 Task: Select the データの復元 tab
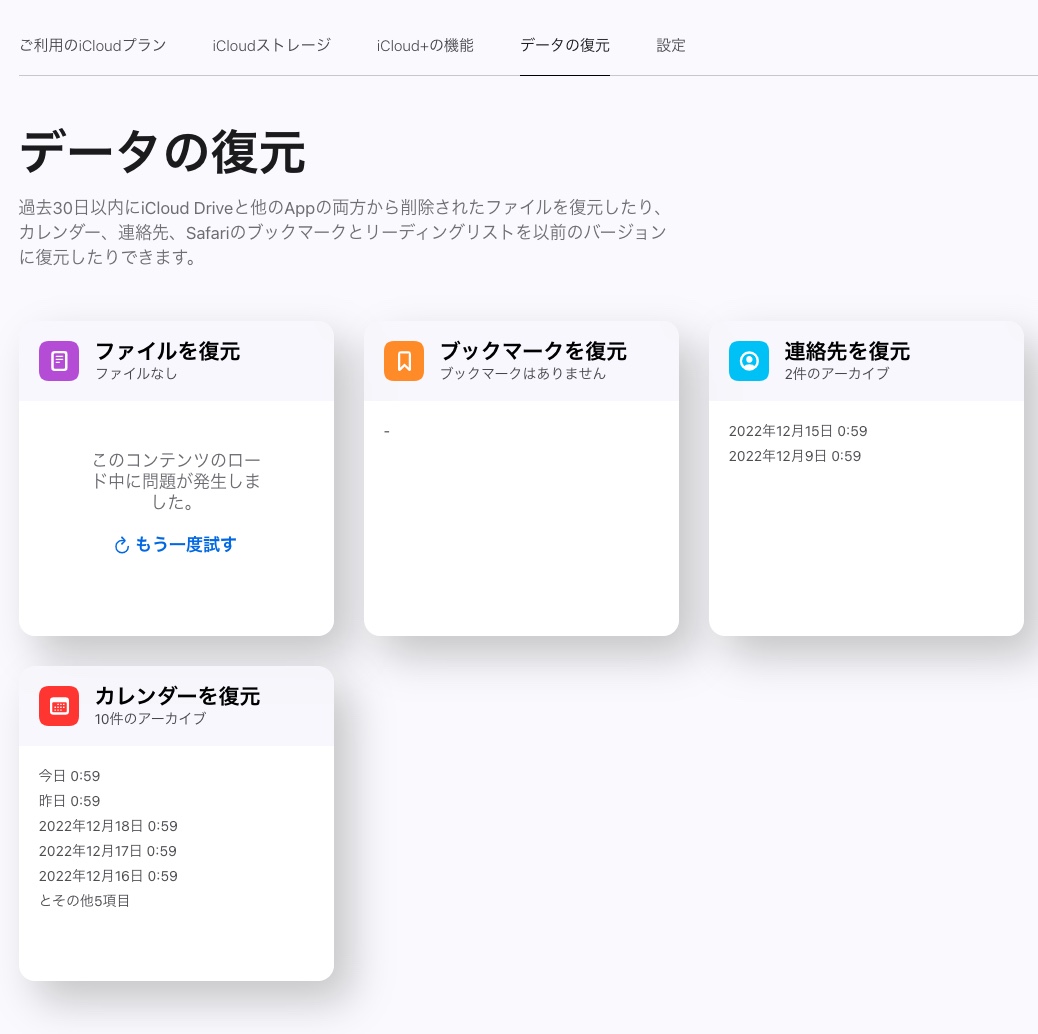pos(565,46)
